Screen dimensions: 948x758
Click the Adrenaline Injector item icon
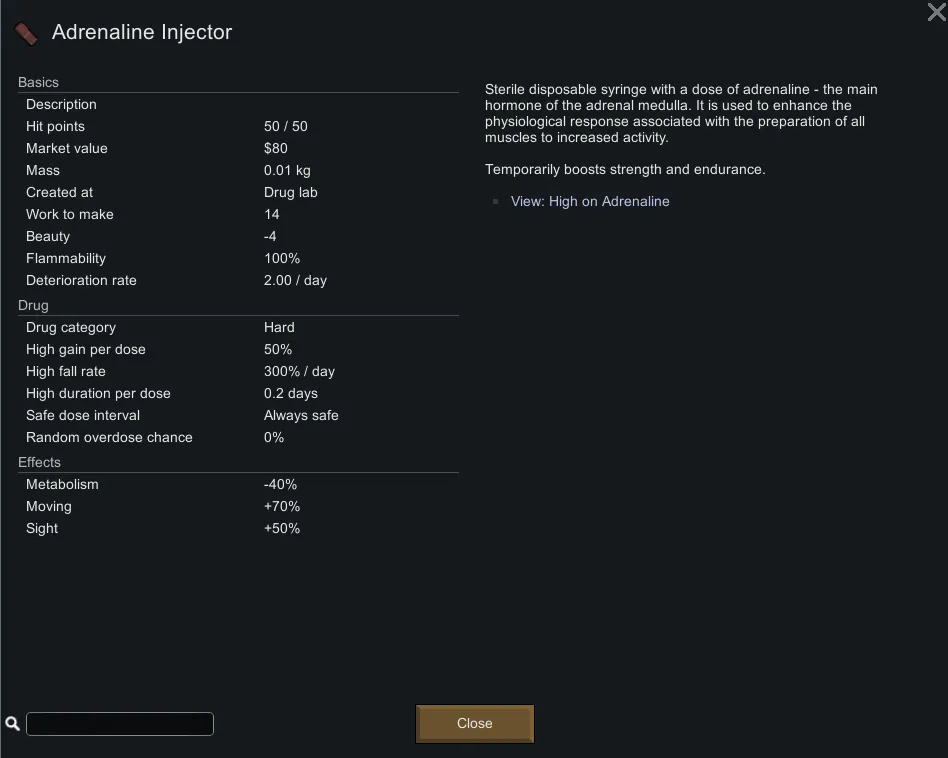pos(26,33)
